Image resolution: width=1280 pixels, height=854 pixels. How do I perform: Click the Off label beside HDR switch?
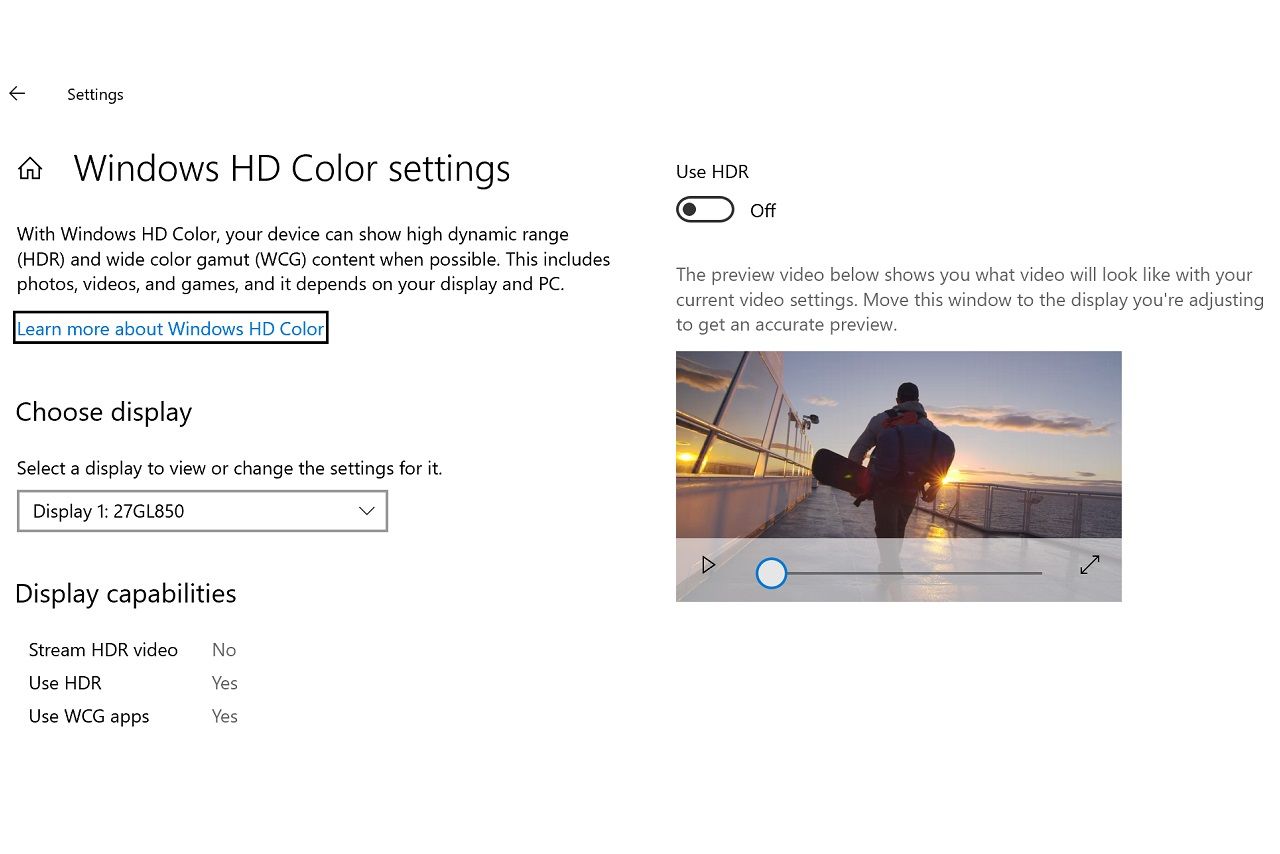point(763,211)
